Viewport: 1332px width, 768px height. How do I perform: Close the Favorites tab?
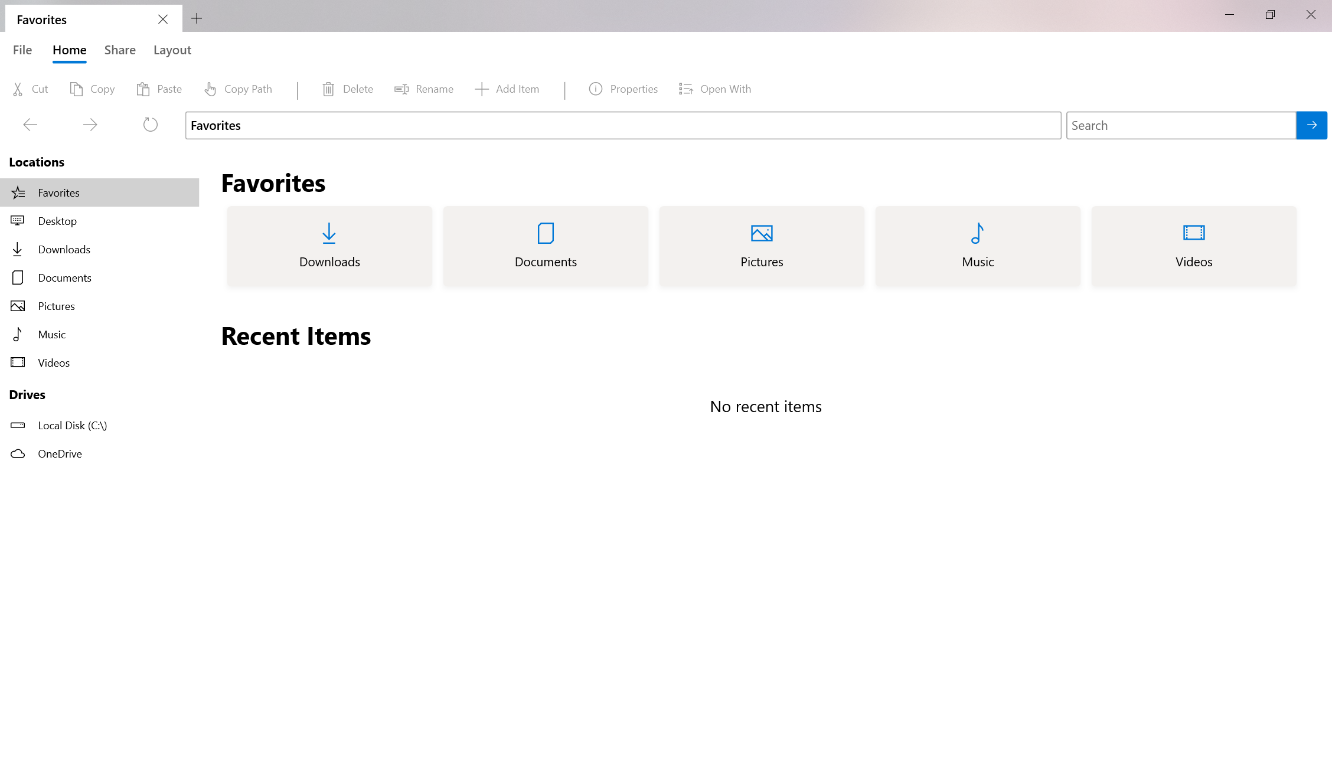163,19
